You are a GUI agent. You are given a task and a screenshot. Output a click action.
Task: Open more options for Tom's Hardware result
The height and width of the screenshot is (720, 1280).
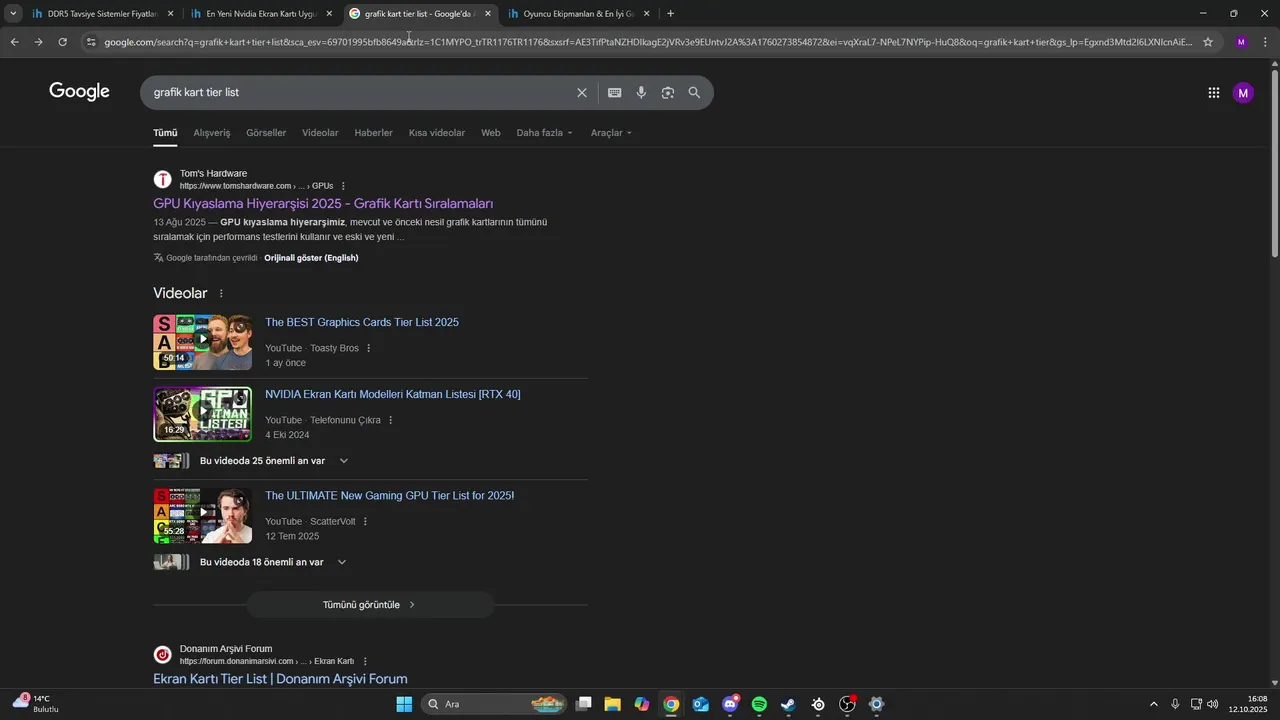point(343,186)
